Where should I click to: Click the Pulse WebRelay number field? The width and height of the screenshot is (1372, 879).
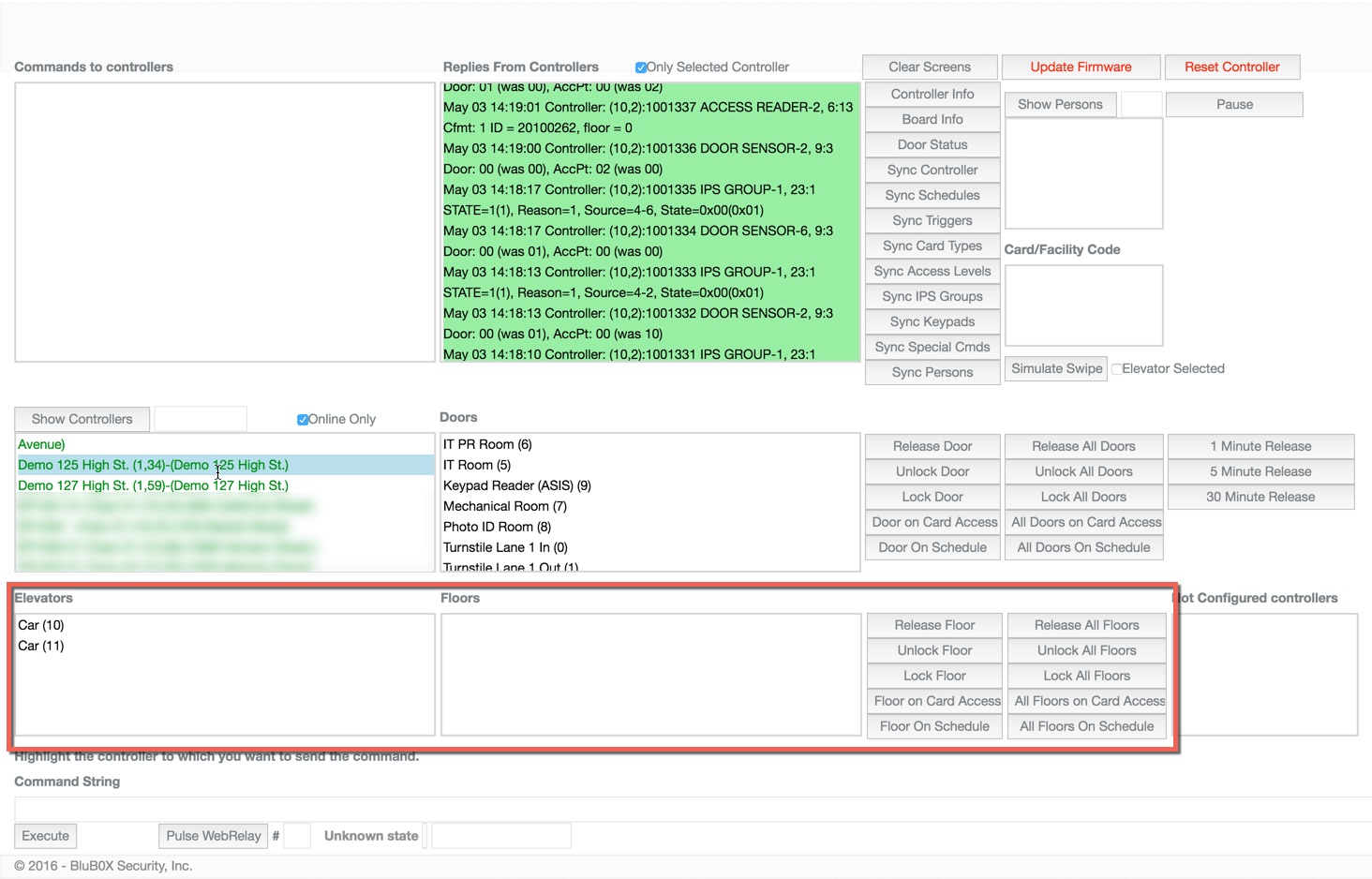(x=297, y=836)
